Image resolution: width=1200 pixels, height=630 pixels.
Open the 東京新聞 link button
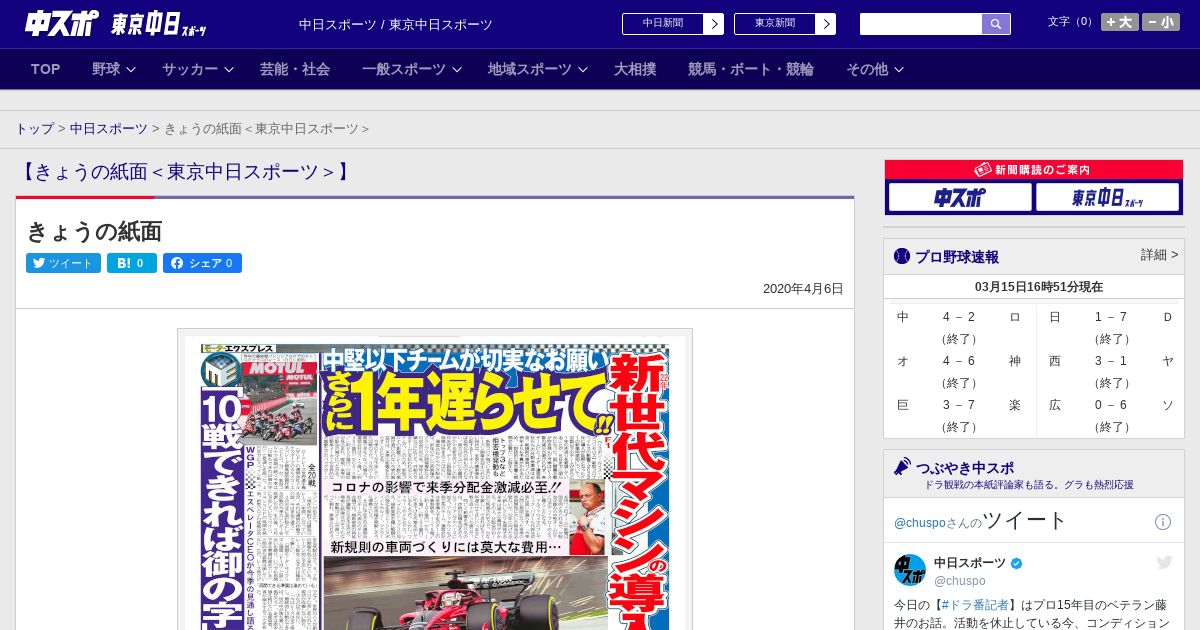pyautogui.click(x=775, y=24)
